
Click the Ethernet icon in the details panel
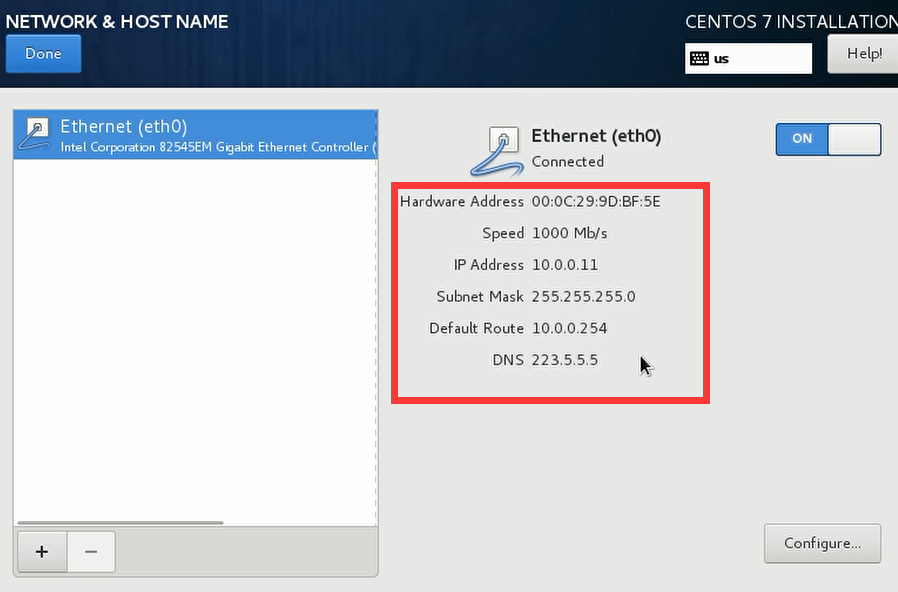pos(498,149)
